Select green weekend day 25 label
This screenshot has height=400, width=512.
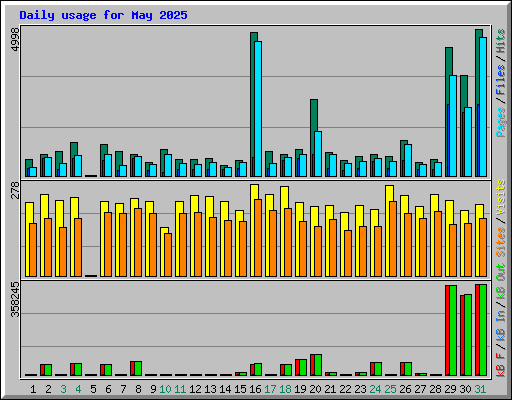point(390,389)
